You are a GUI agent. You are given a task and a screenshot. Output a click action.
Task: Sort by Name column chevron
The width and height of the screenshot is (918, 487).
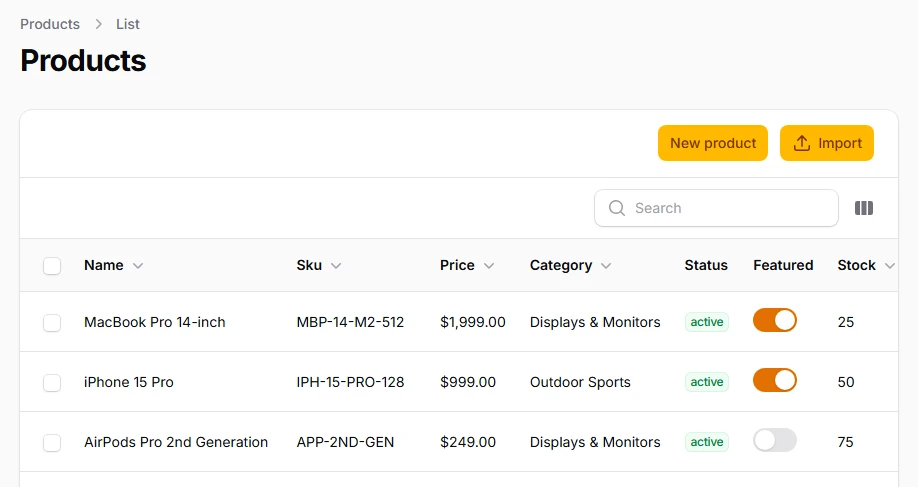pos(138,266)
